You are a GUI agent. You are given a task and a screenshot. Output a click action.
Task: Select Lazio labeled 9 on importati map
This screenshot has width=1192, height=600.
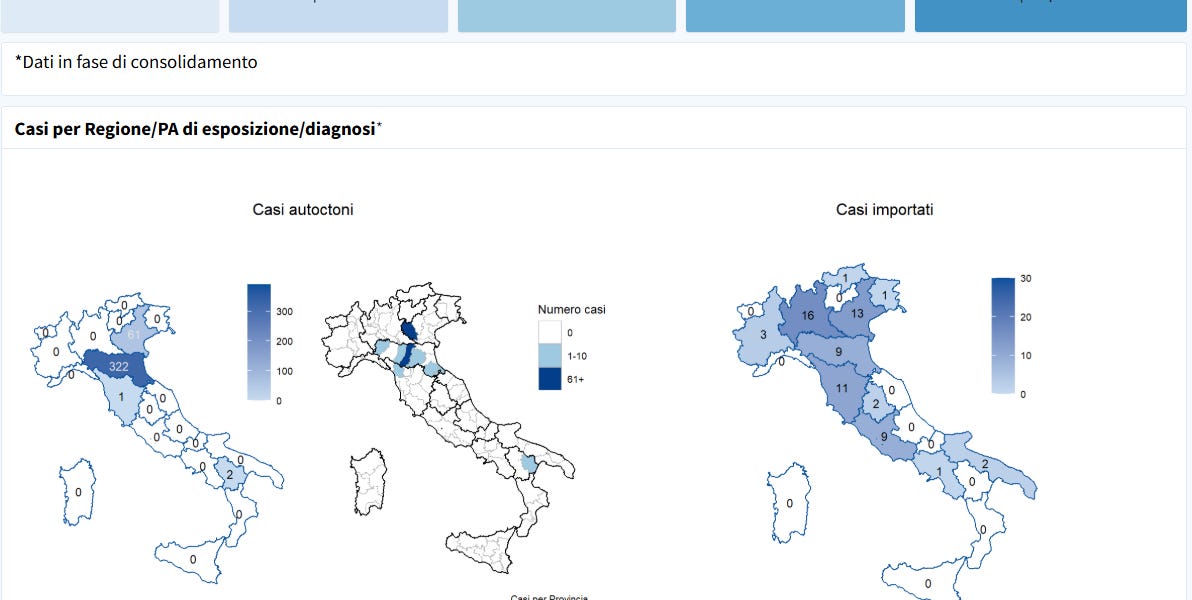click(883, 436)
